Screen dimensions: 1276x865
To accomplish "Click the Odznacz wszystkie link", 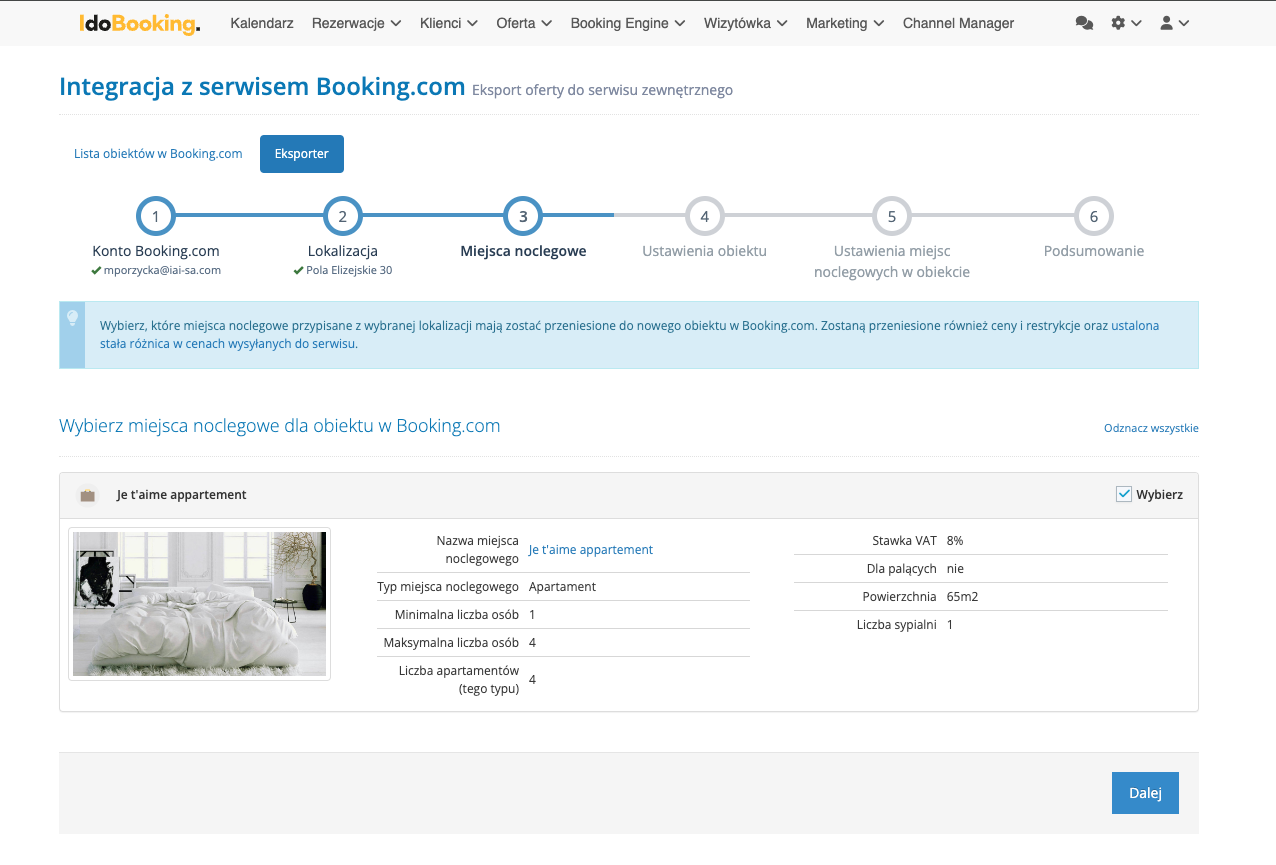I will coord(1151,428).
